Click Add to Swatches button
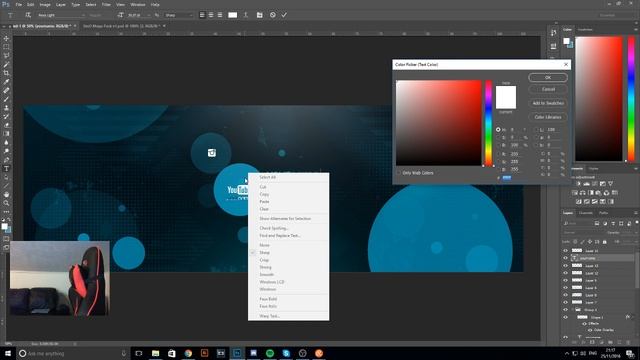The height and width of the screenshot is (360, 640). pos(548,103)
